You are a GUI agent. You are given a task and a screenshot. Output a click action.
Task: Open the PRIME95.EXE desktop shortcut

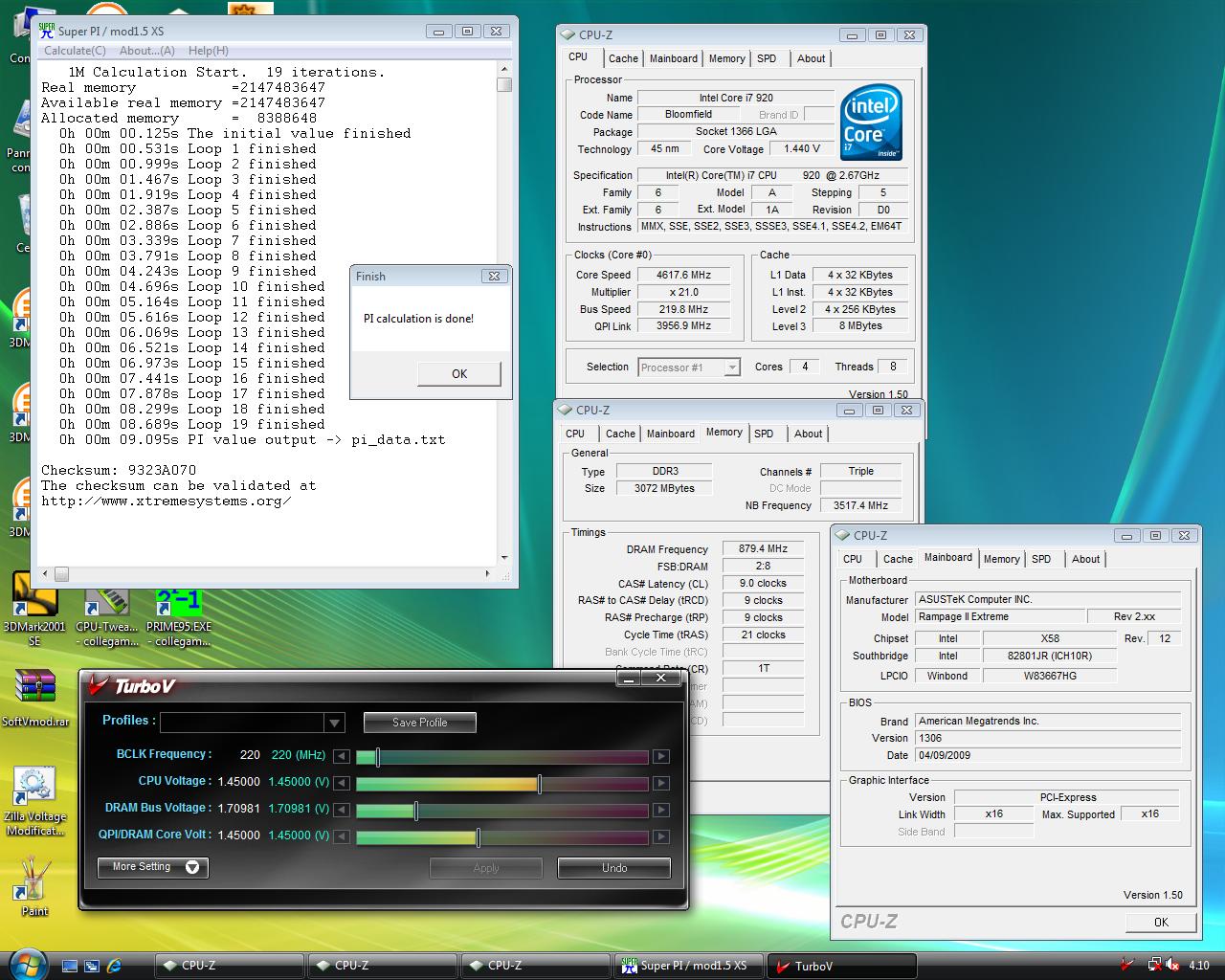coord(178,603)
